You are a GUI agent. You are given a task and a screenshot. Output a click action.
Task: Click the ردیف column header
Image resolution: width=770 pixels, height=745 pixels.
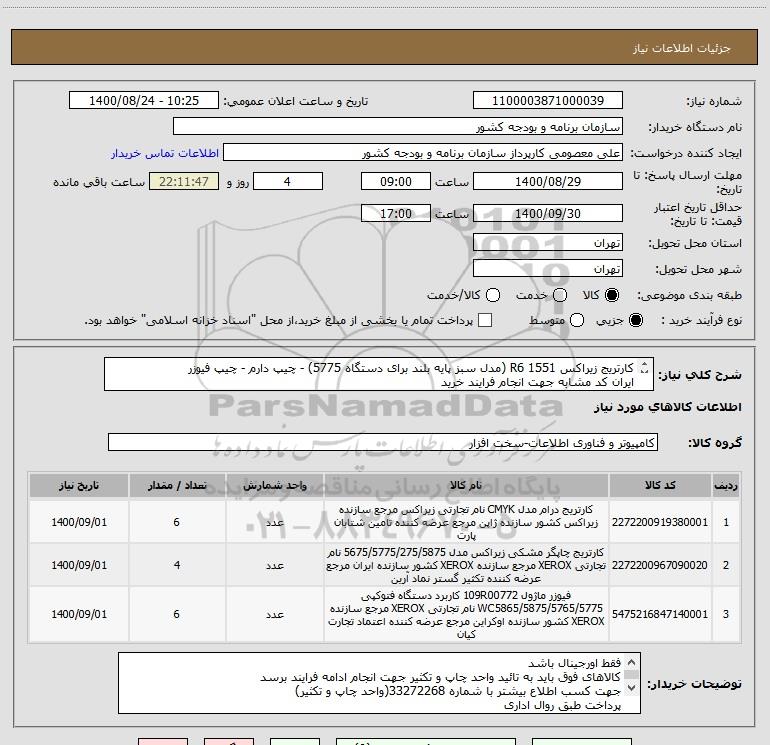click(x=726, y=486)
